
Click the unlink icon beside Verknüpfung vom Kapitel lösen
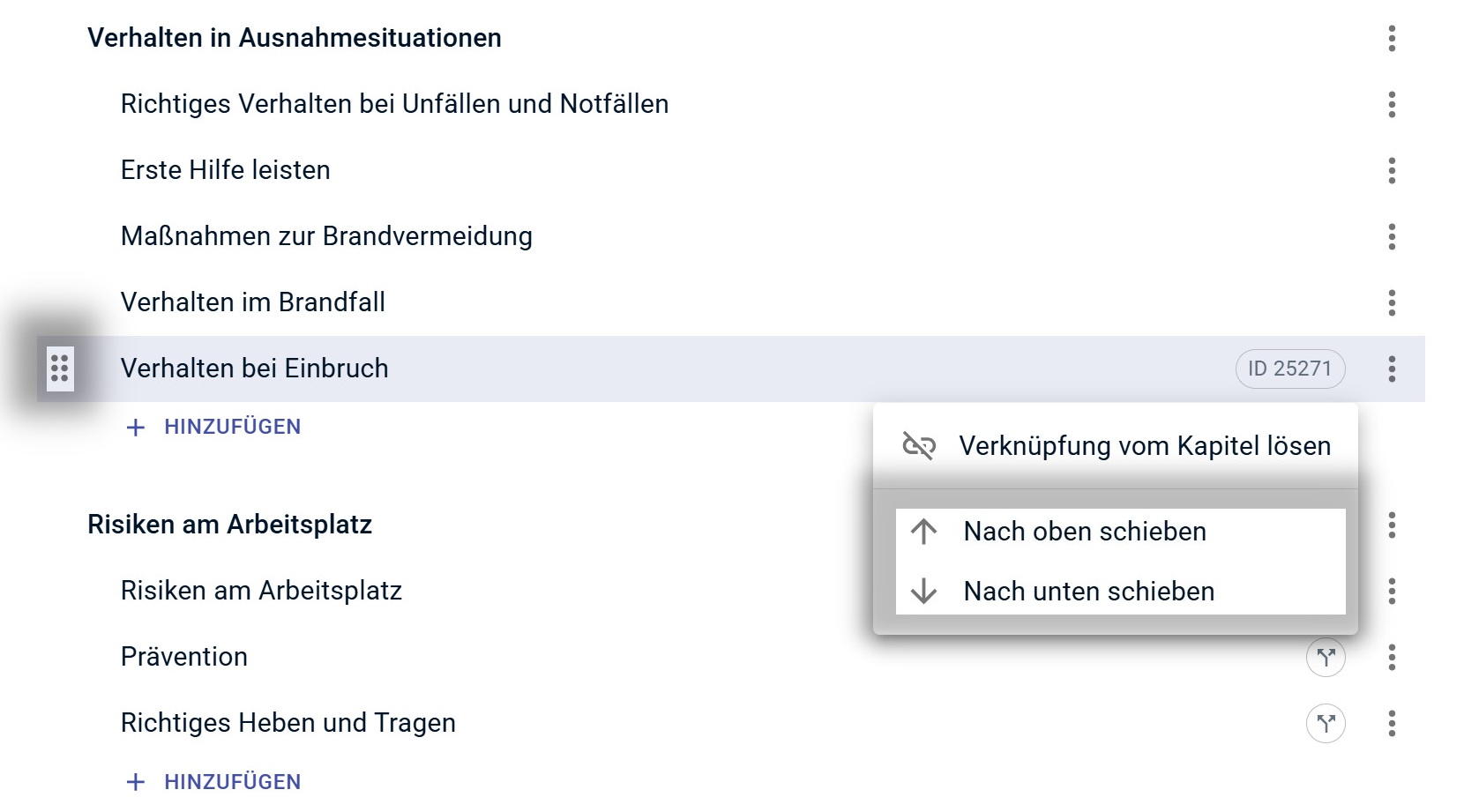(x=922, y=446)
